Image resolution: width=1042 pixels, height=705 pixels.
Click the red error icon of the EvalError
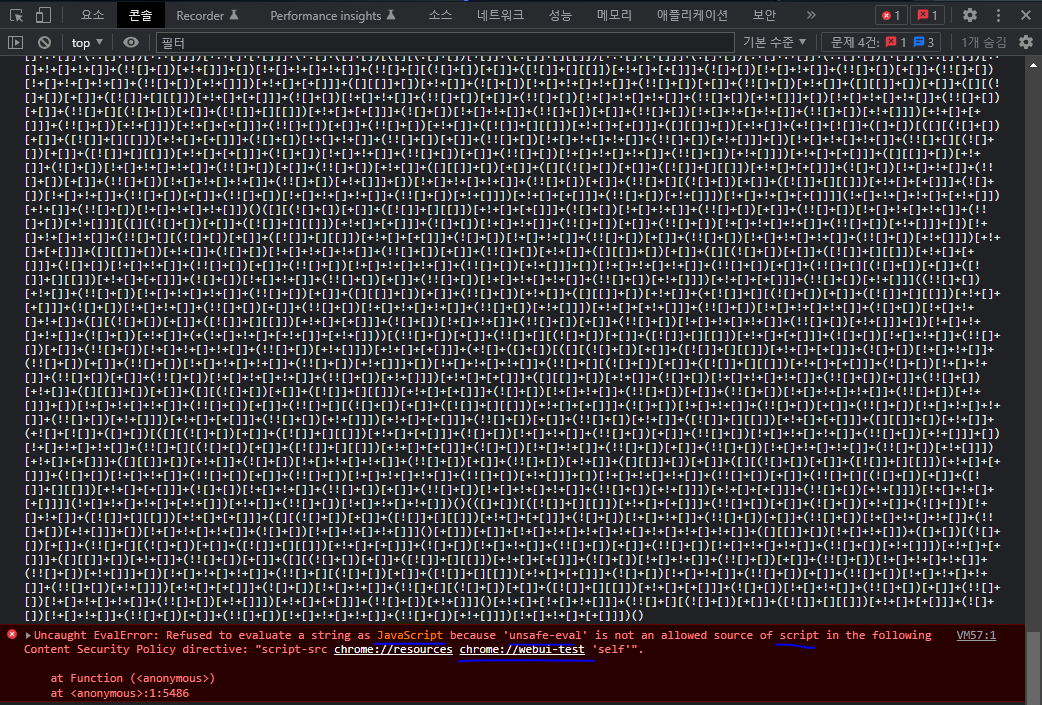point(12,635)
